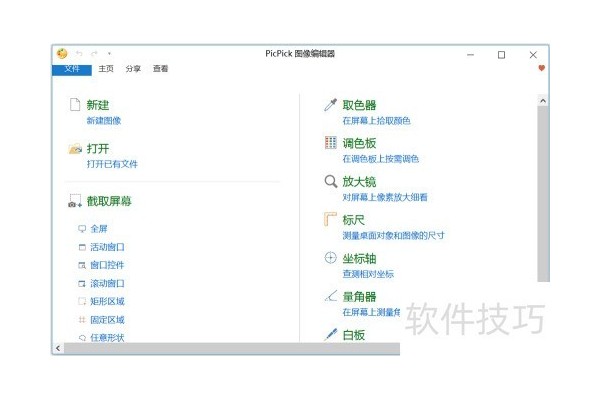Open the 白板 tool heading
Screen dimensions: 600x400
coord(354,335)
